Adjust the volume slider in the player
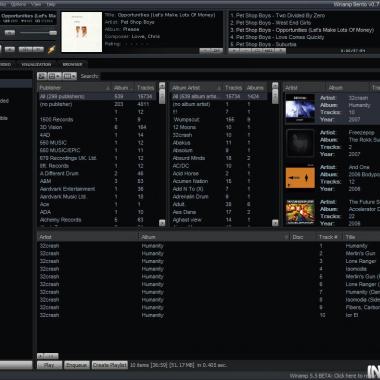Image resolution: width=380 pixels, height=380 pixels. click(x=38, y=33)
